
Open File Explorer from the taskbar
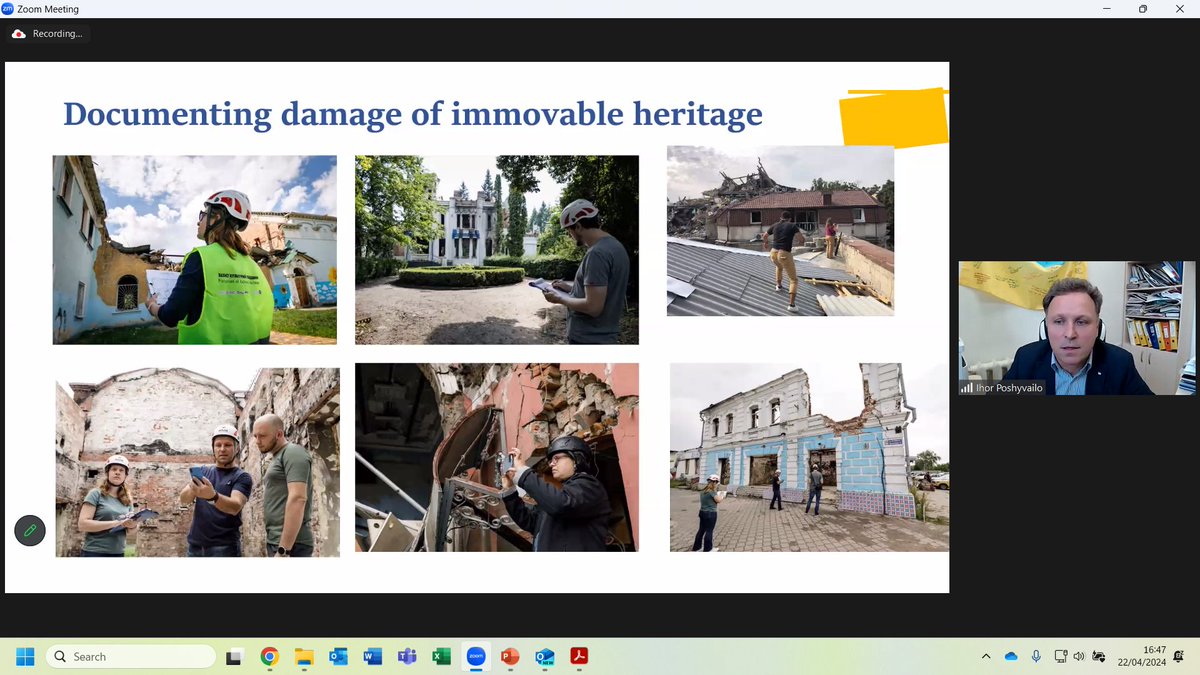coord(304,656)
